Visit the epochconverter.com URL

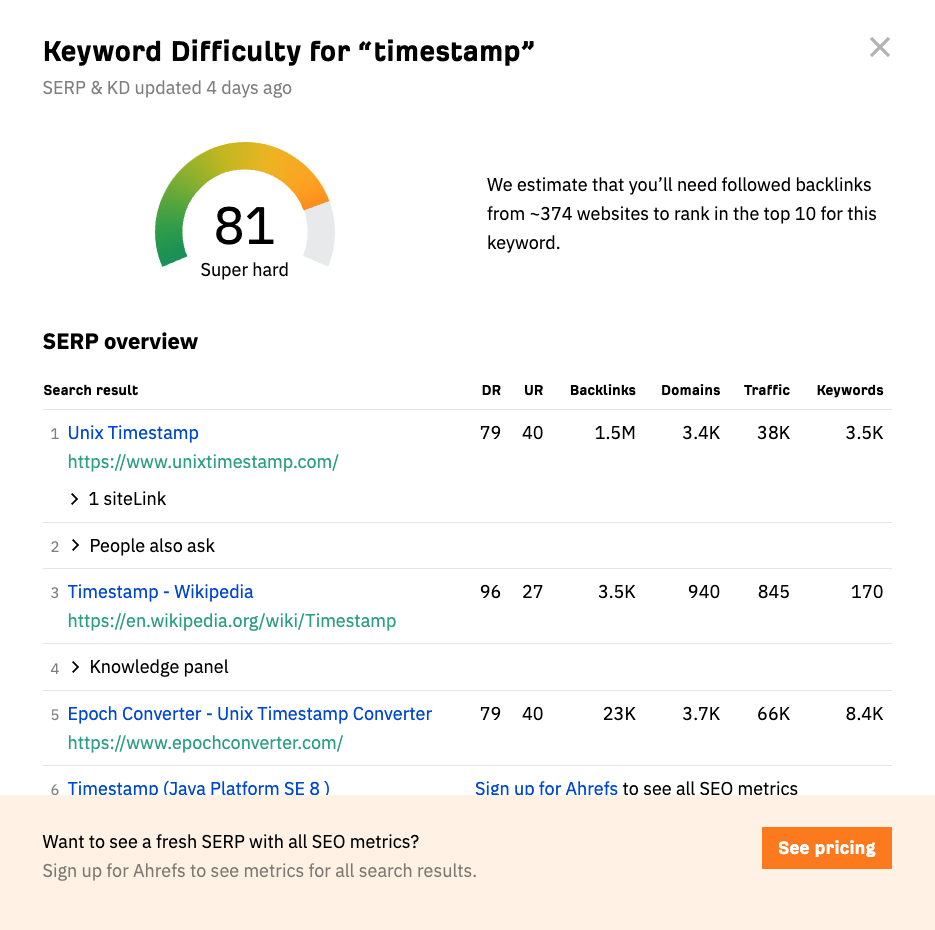(x=205, y=743)
